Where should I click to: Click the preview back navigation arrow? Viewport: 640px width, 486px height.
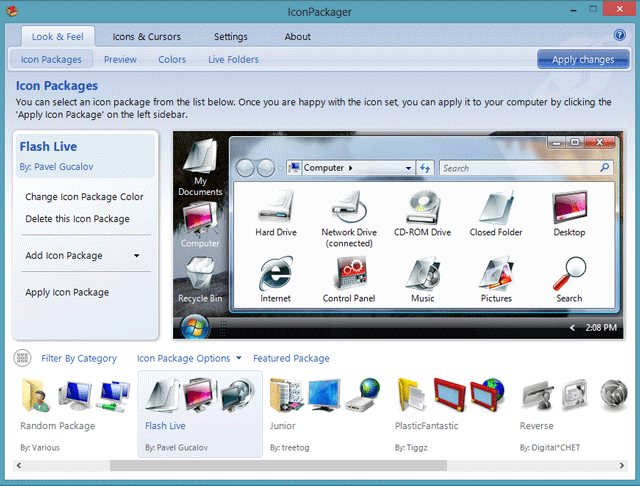[x=245, y=168]
